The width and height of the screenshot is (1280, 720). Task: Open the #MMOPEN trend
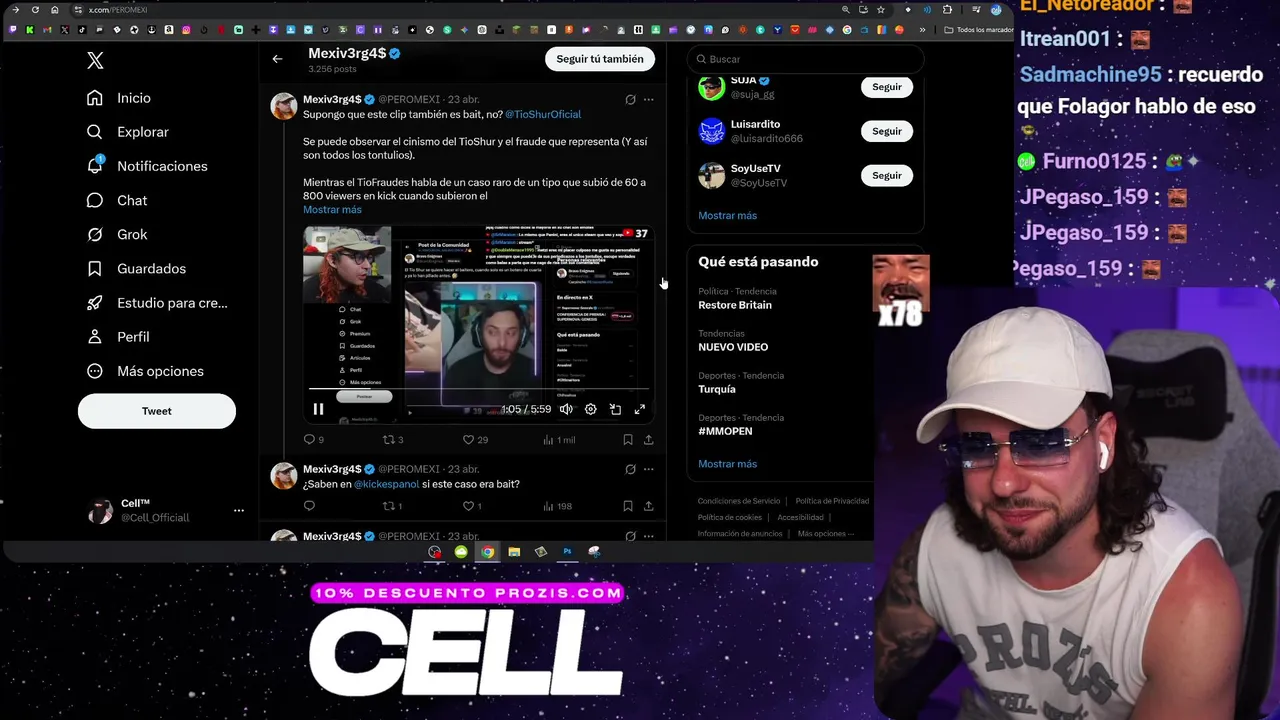tap(725, 431)
